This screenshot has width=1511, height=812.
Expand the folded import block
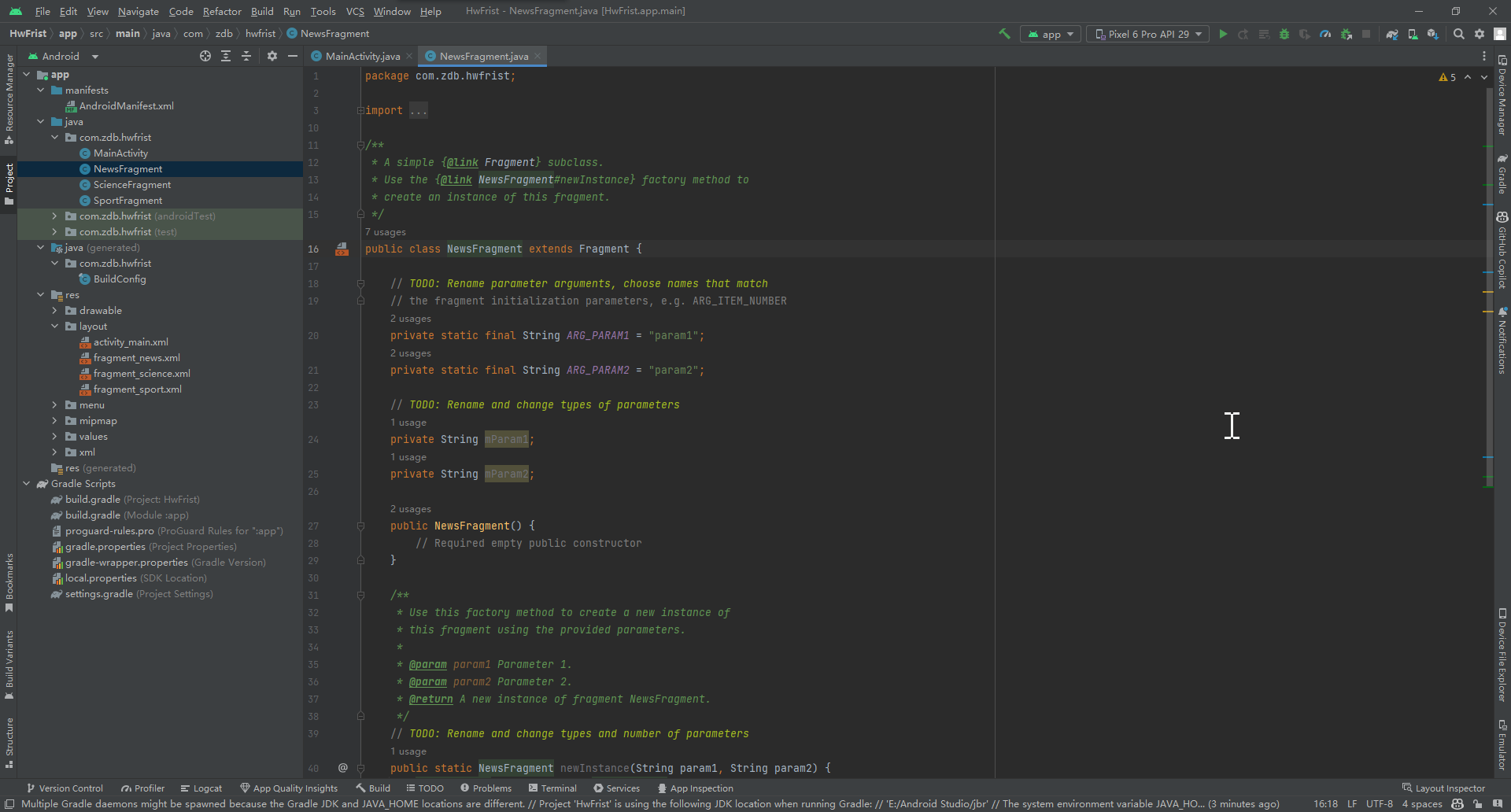tap(360, 110)
